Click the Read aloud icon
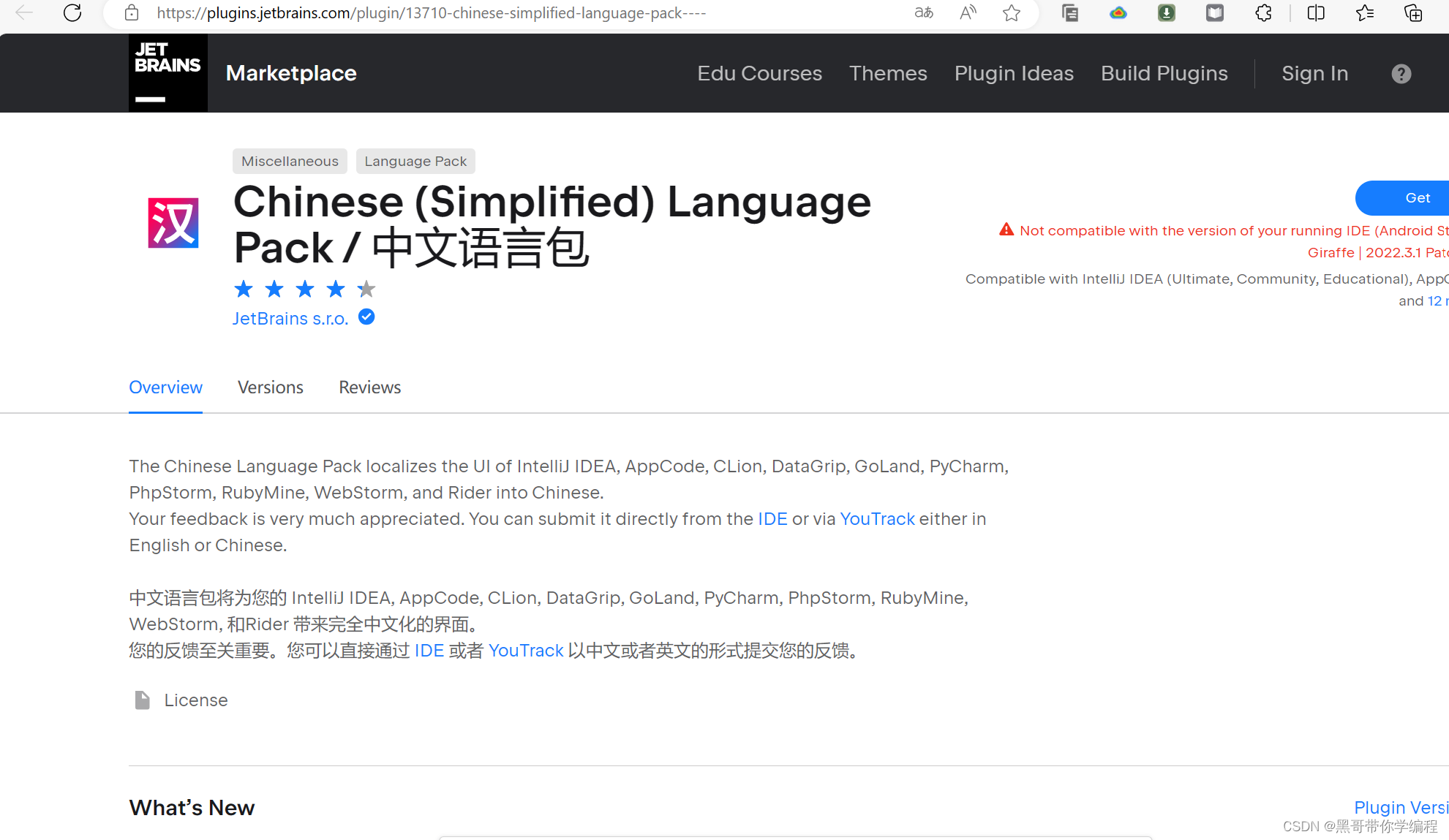This screenshot has height=840, width=1449. [968, 13]
